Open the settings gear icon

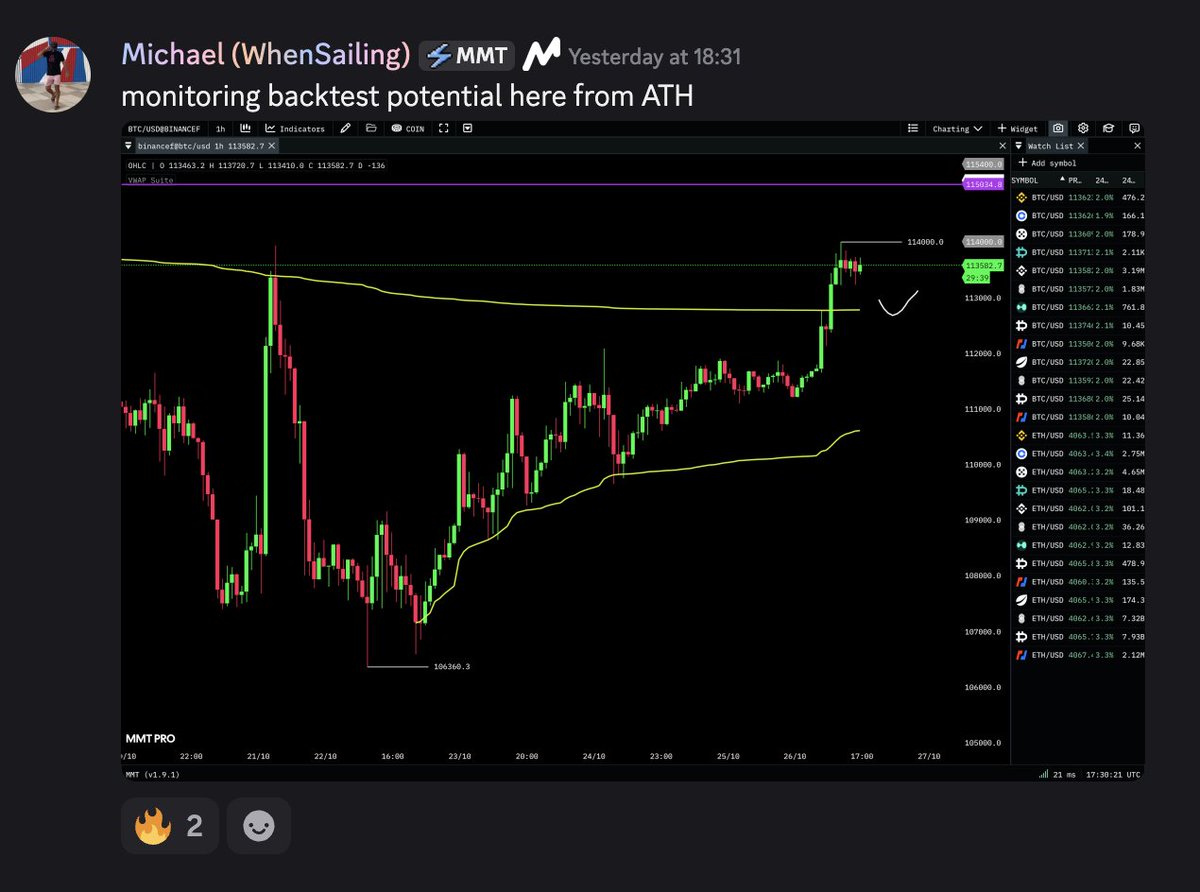[1083, 128]
